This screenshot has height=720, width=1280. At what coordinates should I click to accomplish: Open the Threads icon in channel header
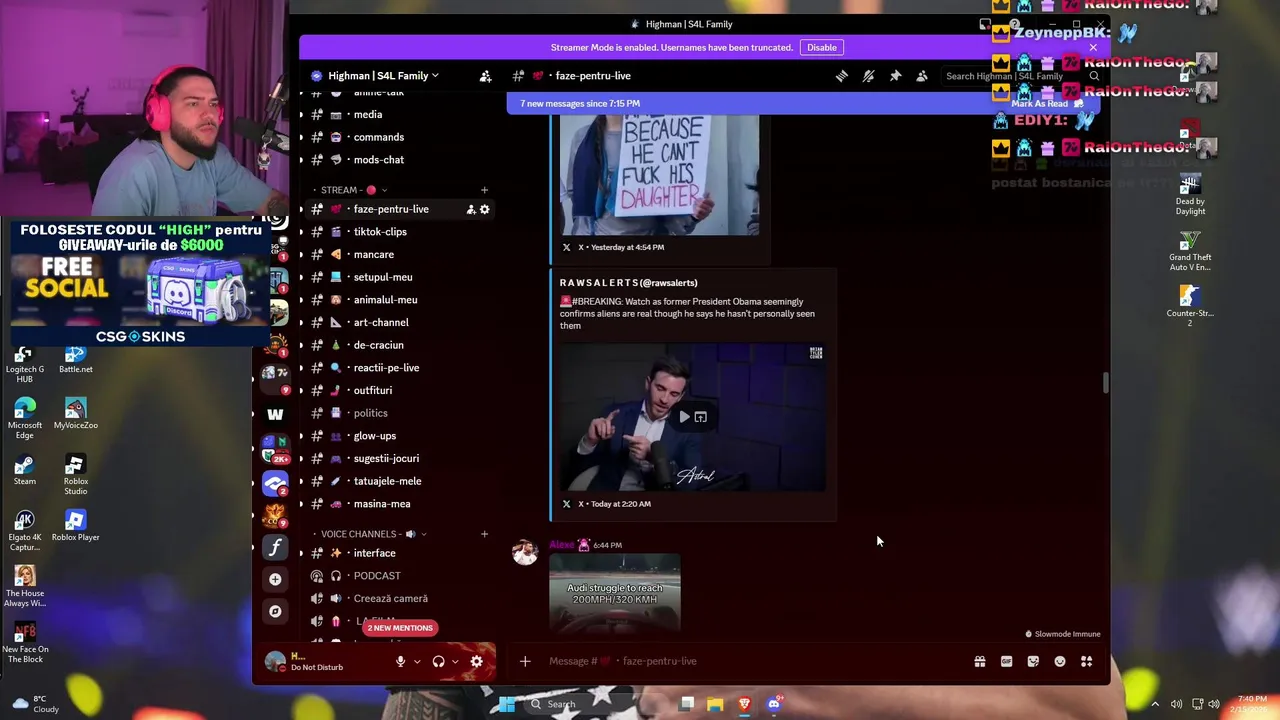click(841, 76)
